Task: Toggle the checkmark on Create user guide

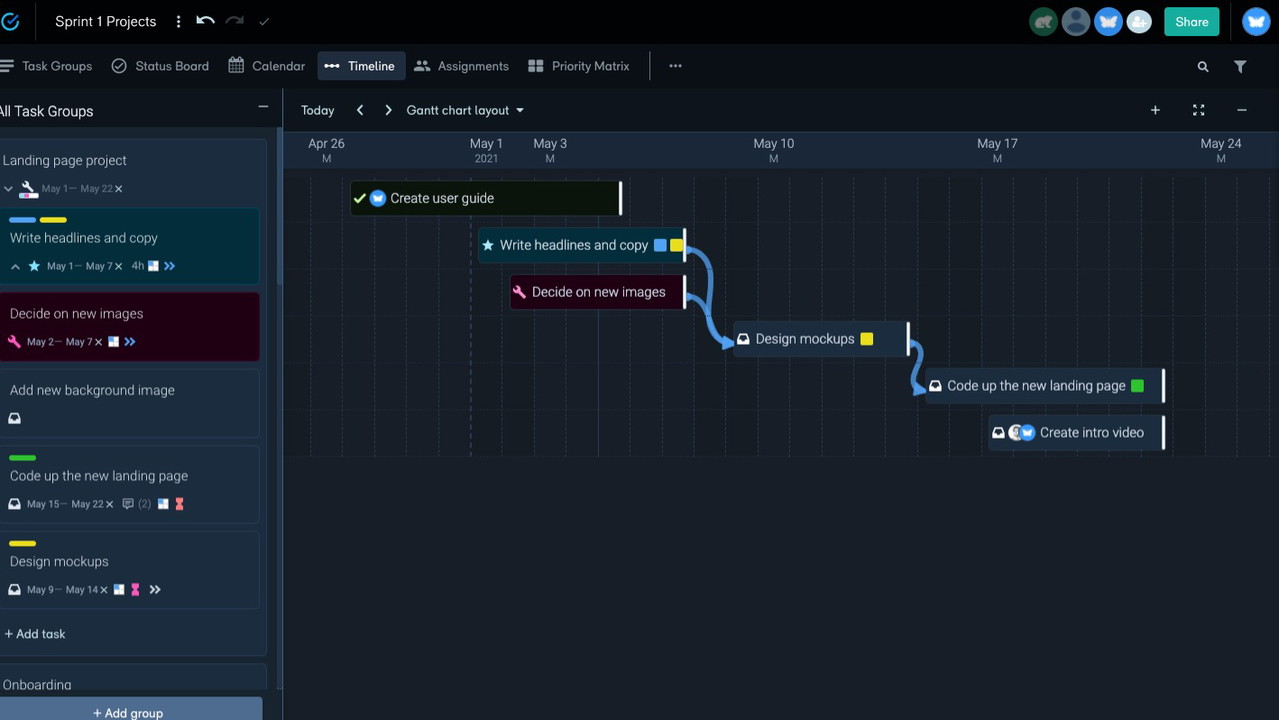Action: tap(359, 198)
